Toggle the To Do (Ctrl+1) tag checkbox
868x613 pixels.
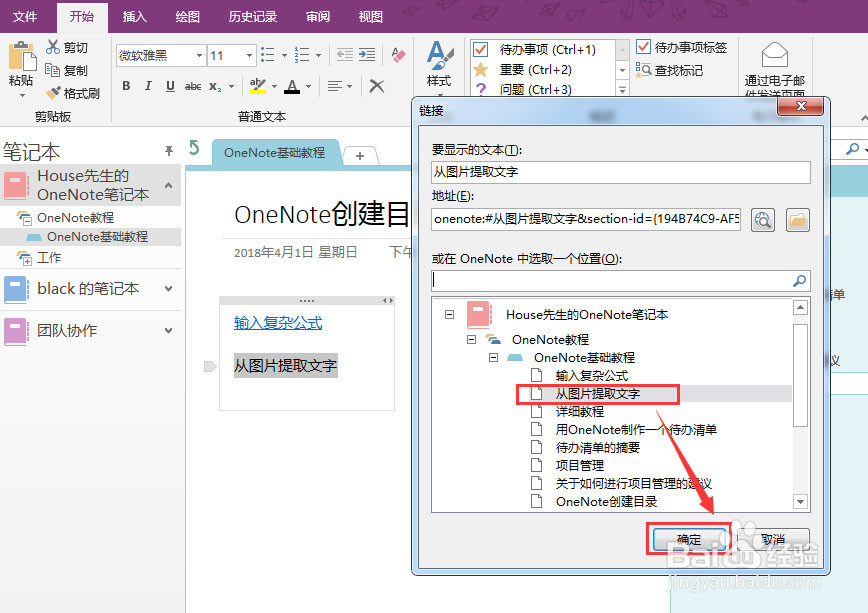(480, 49)
